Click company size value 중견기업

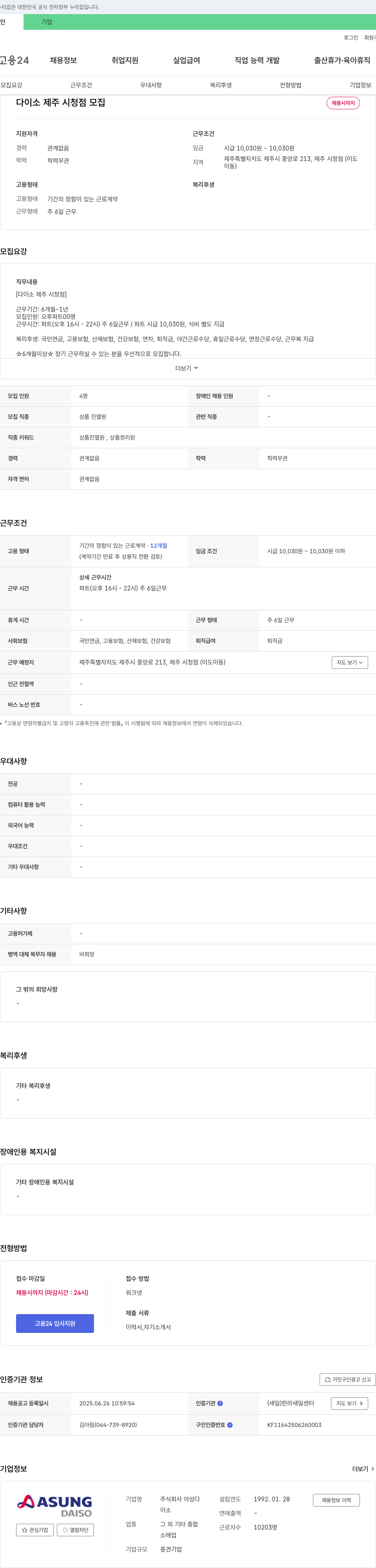[x=171, y=1549]
